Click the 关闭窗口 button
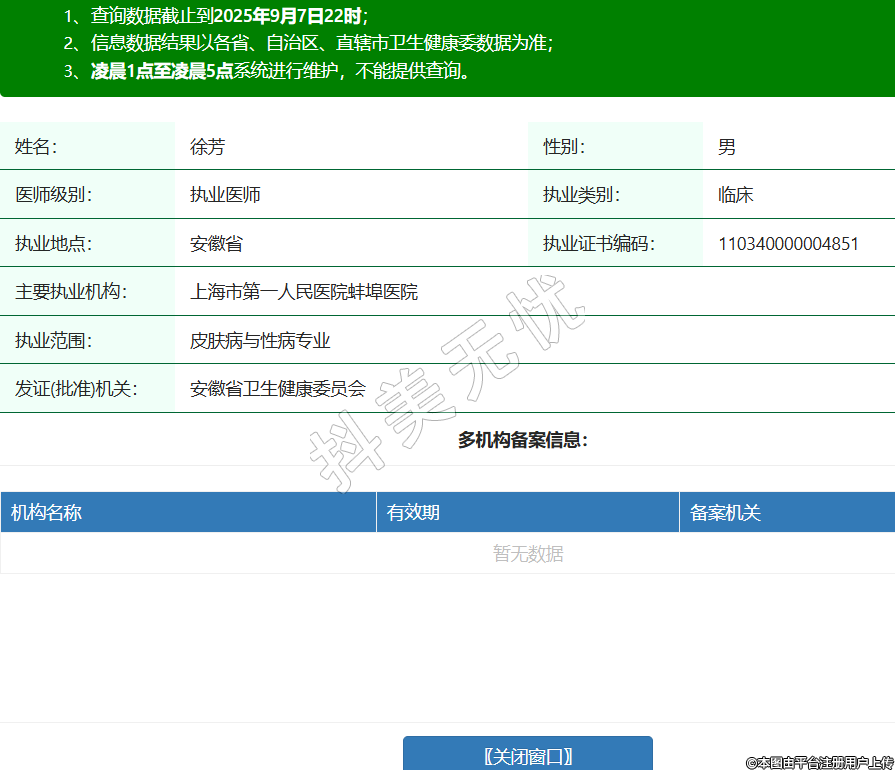Viewport: 895px width, 770px height. (527, 756)
